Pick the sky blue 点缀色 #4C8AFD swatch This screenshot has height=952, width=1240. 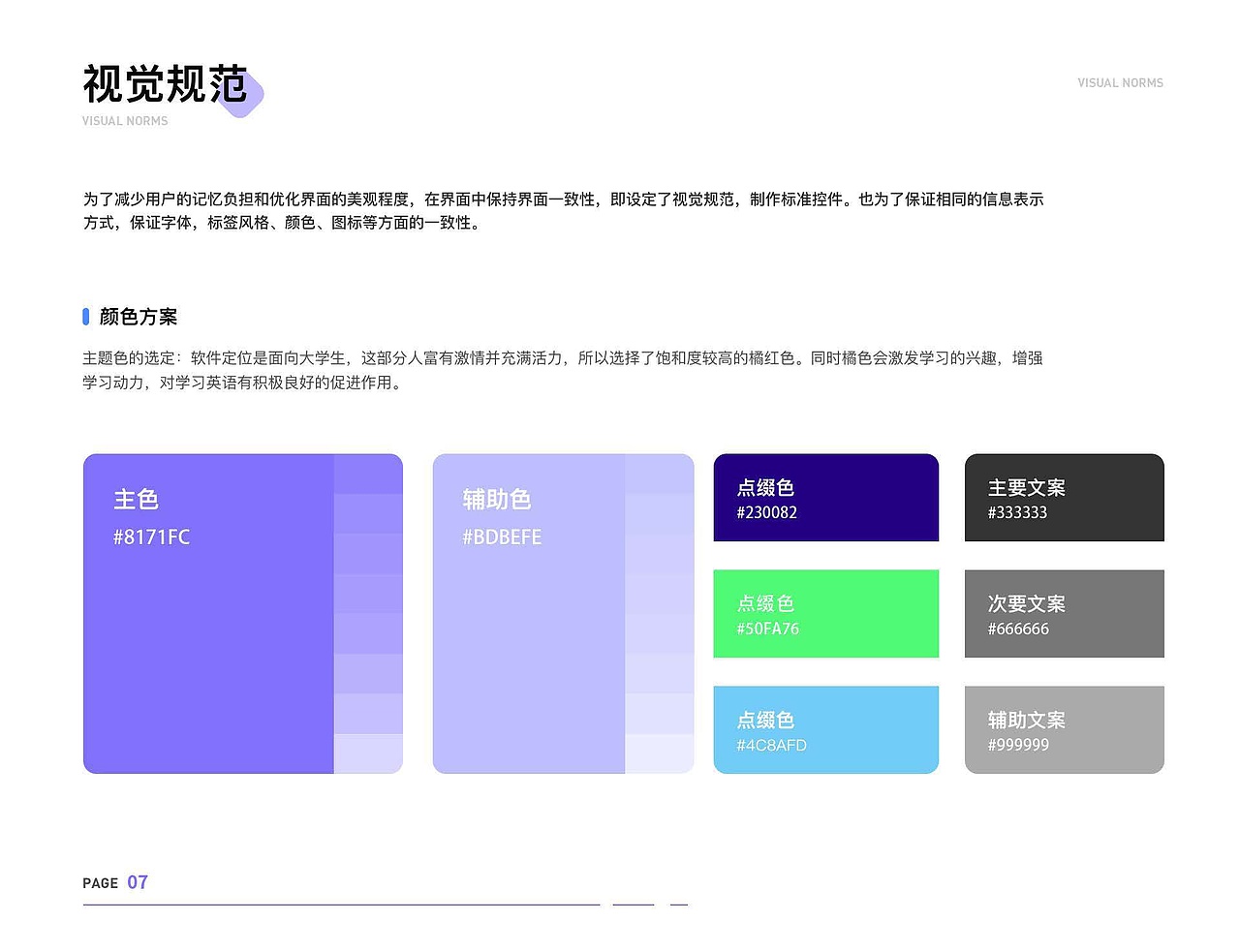tap(825, 729)
